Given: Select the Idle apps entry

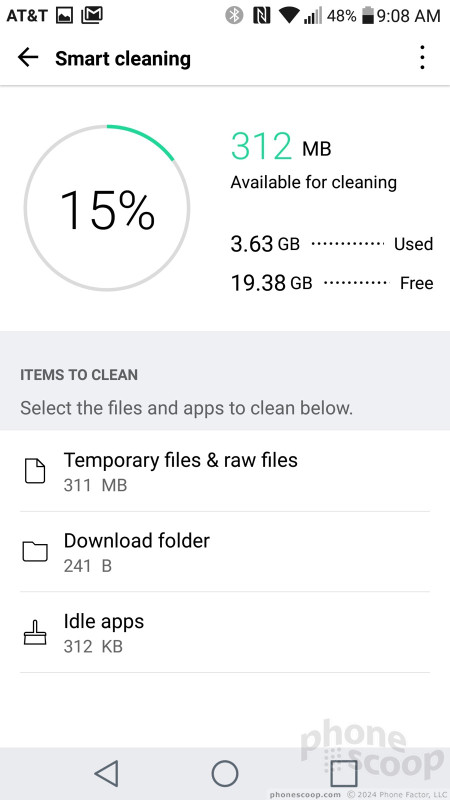Looking at the screenshot, I should [225, 632].
